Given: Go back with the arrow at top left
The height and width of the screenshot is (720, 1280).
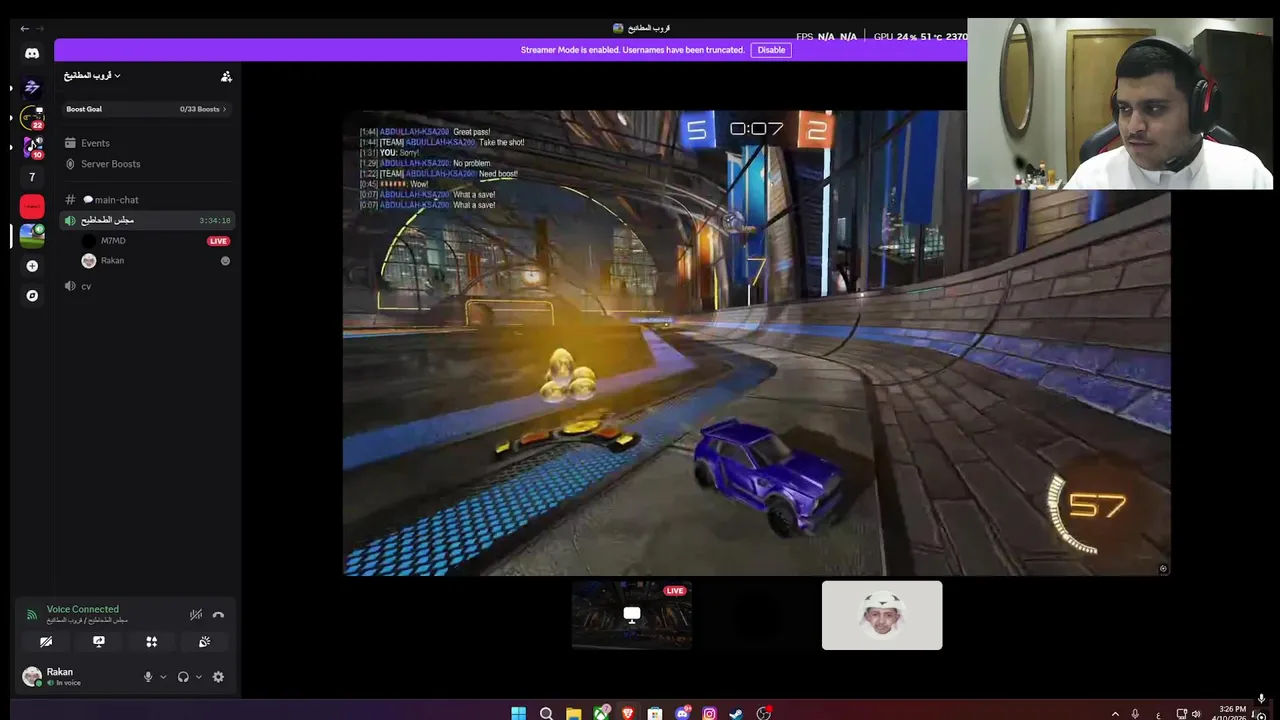Looking at the screenshot, I should pyautogui.click(x=25, y=28).
